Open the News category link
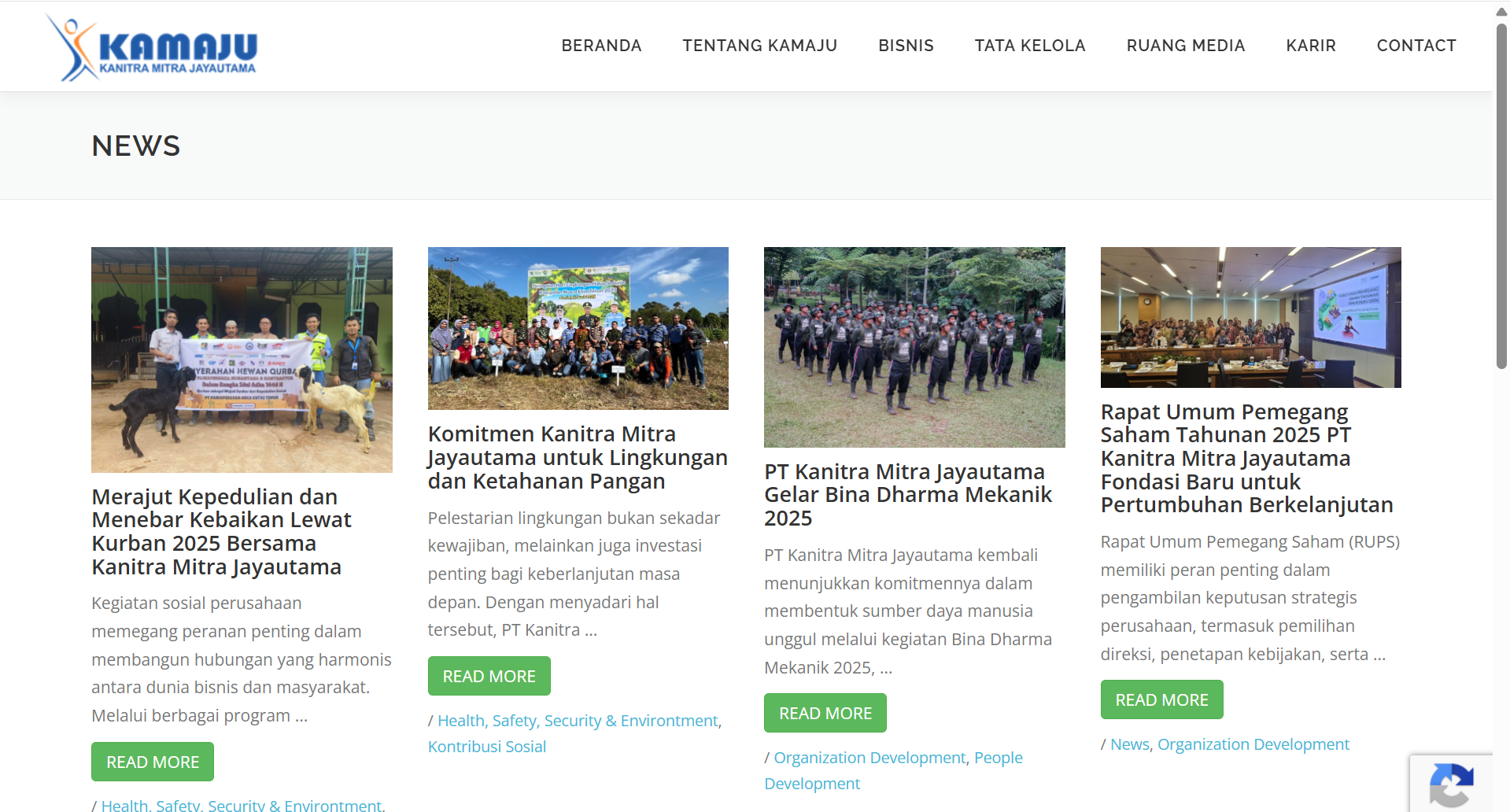Screen dimensions: 1510x812 click(1129, 744)
